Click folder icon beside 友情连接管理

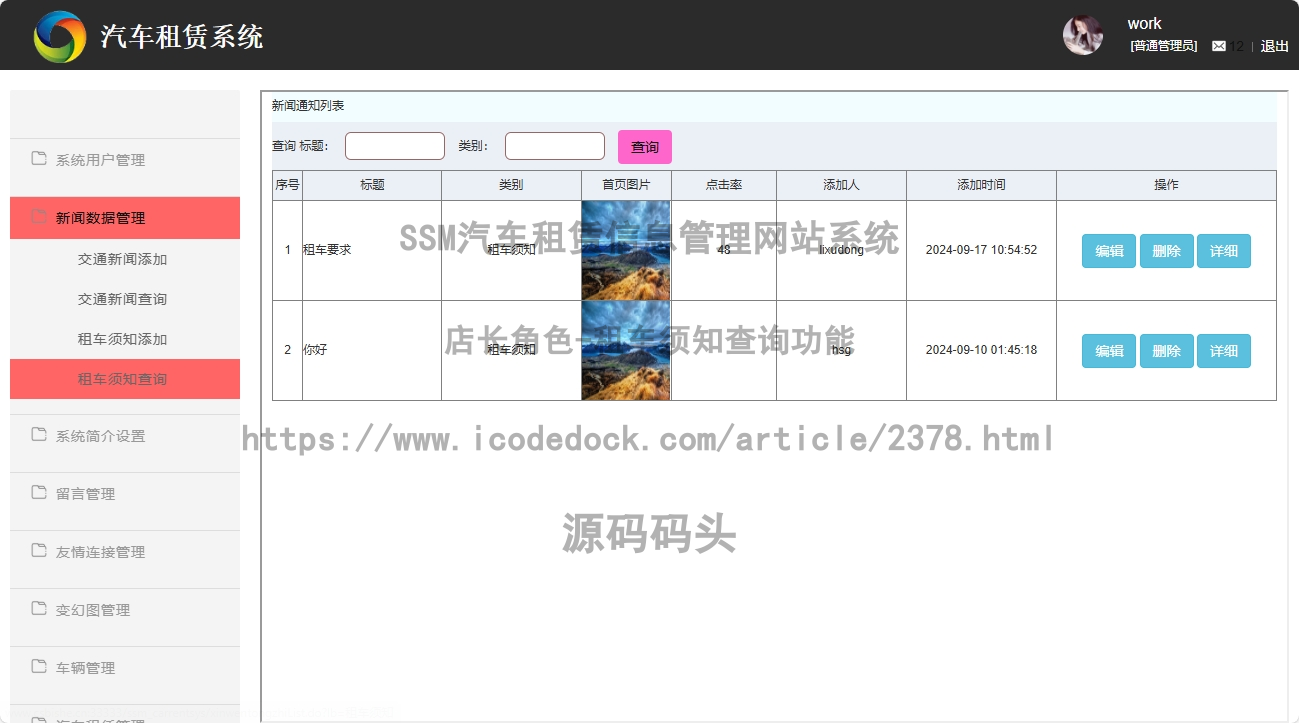(39, 550)
